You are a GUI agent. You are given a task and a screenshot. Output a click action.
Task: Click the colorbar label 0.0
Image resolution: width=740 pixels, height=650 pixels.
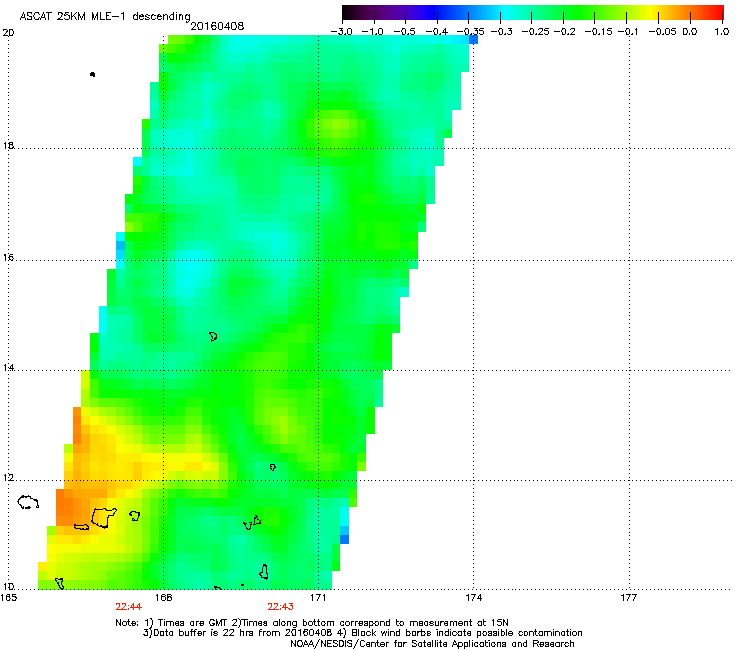coord(690,32)
